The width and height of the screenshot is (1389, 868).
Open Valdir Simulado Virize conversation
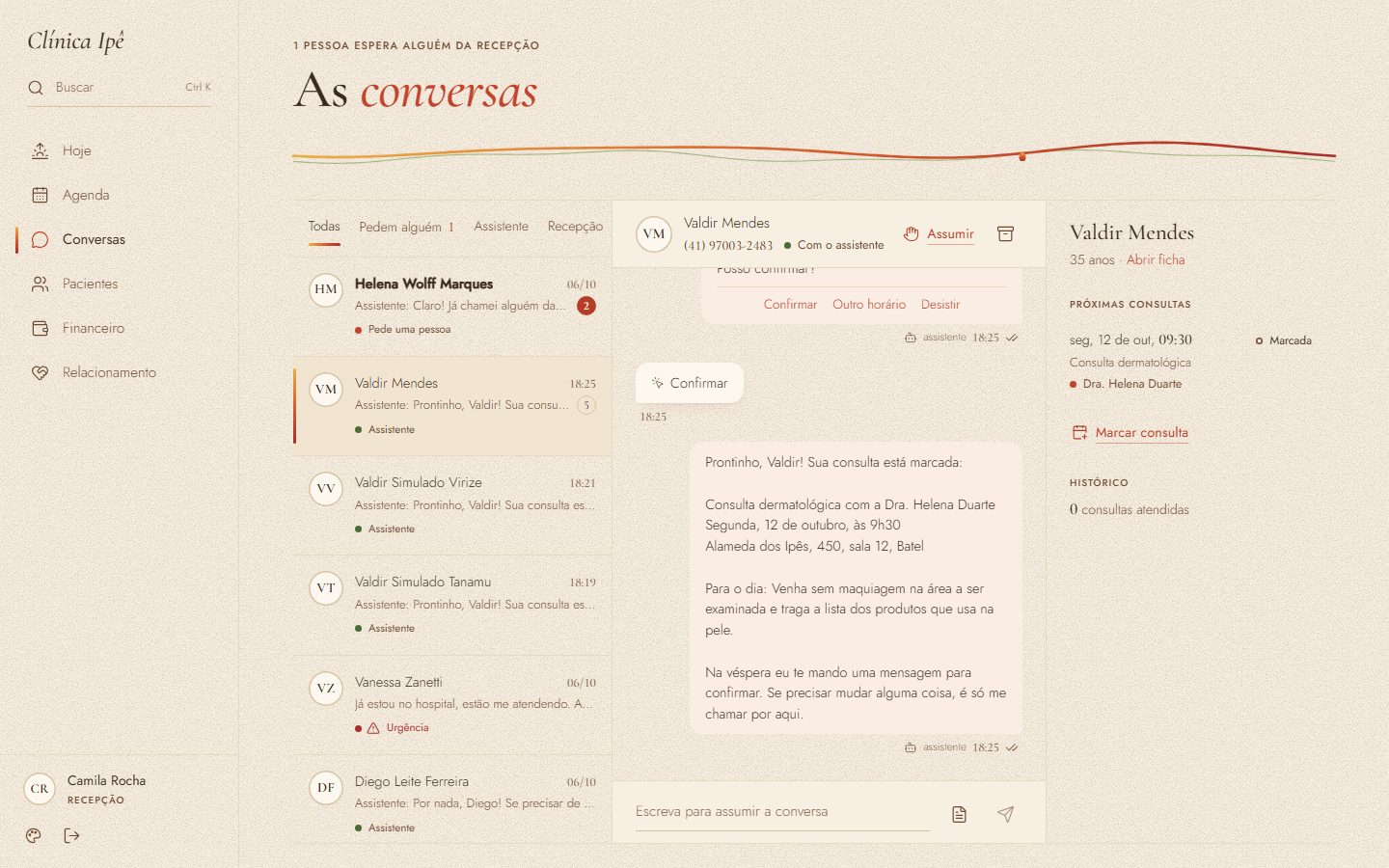click(x=452, y=505)
